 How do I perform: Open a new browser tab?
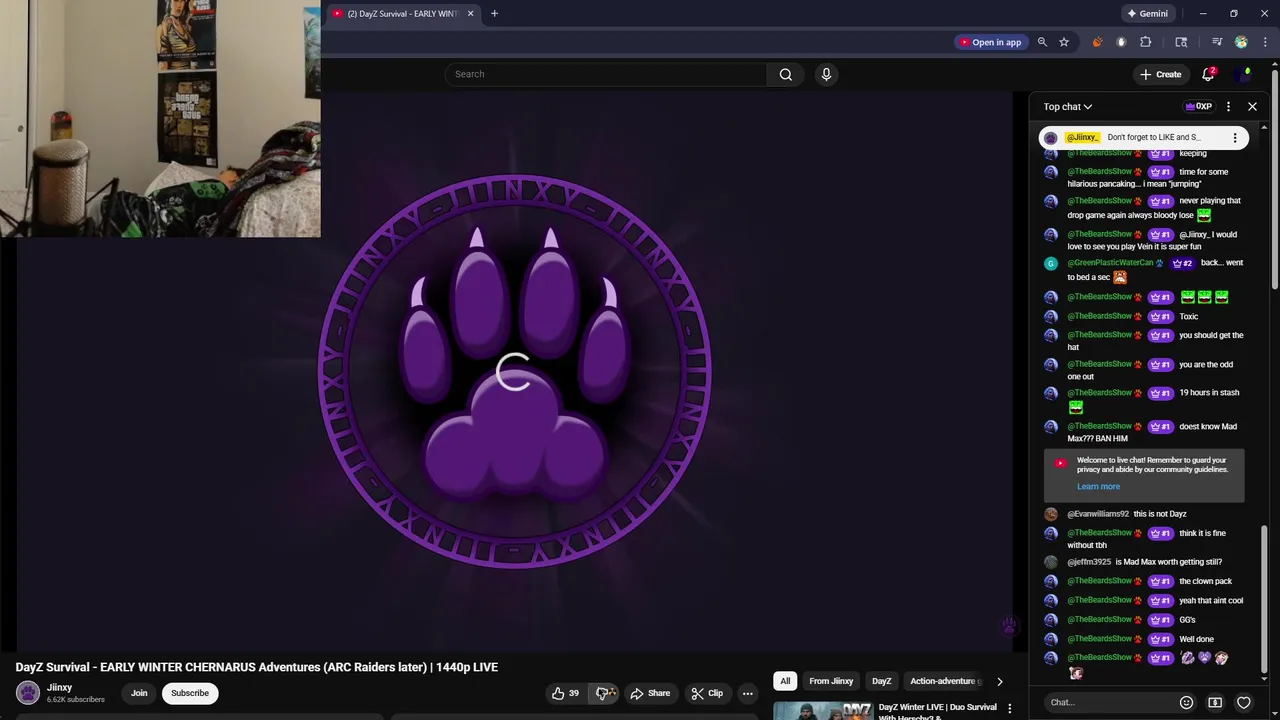tap(494, 14)
